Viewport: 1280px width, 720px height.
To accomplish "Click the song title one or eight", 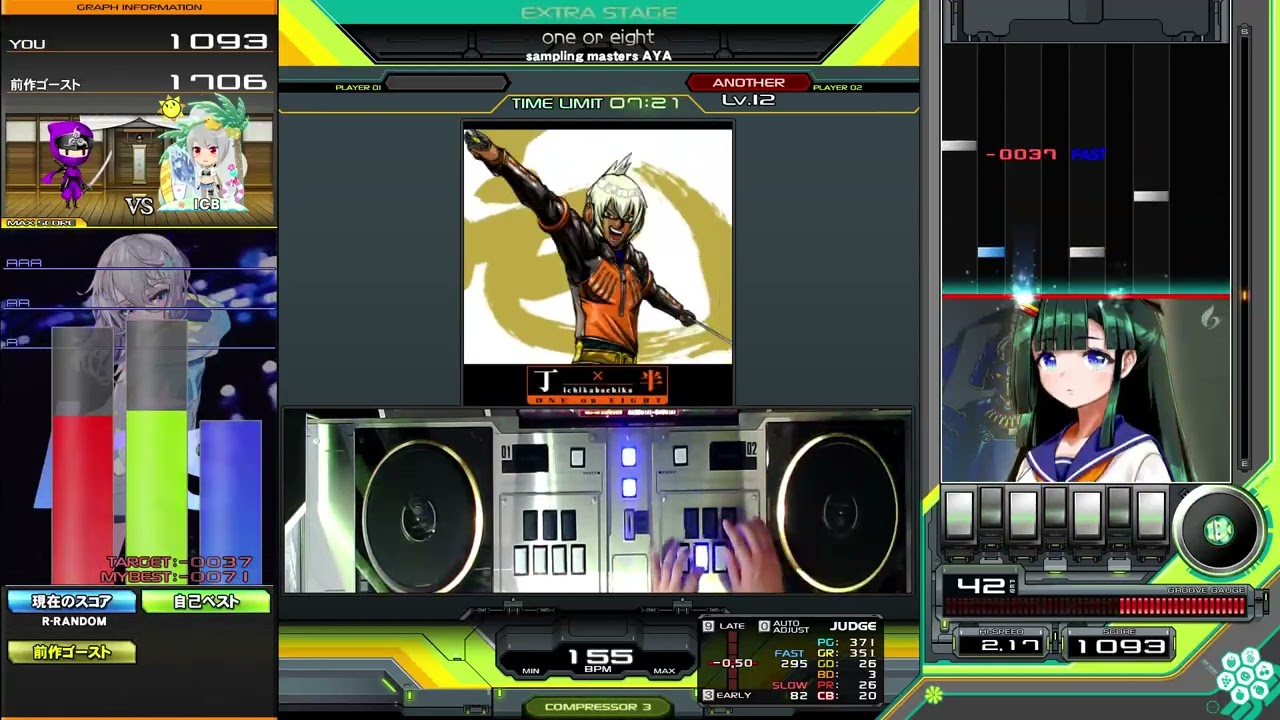I will [x=598, y=37].
